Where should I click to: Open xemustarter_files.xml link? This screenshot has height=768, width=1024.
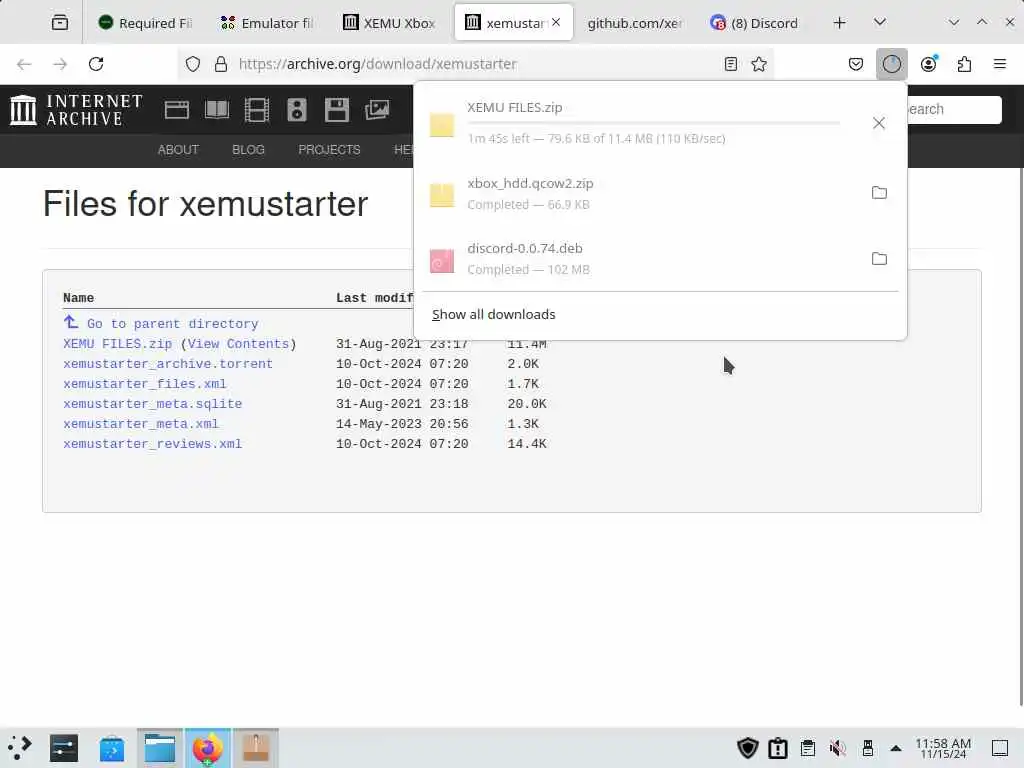144,384
